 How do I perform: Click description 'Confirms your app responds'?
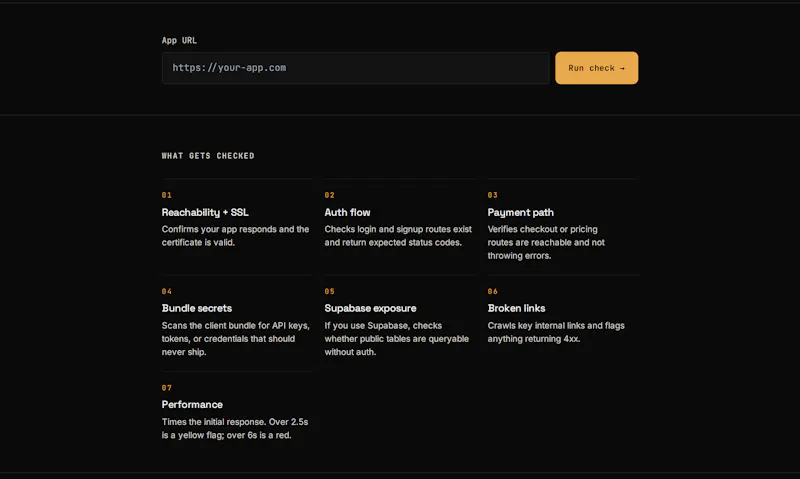point(235,236)
